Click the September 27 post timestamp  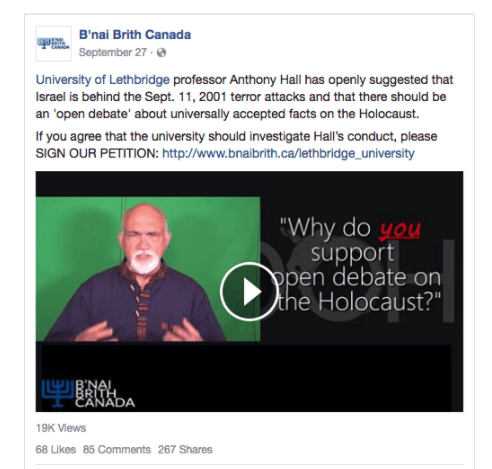pyautogui.click(x=113, y=52)
